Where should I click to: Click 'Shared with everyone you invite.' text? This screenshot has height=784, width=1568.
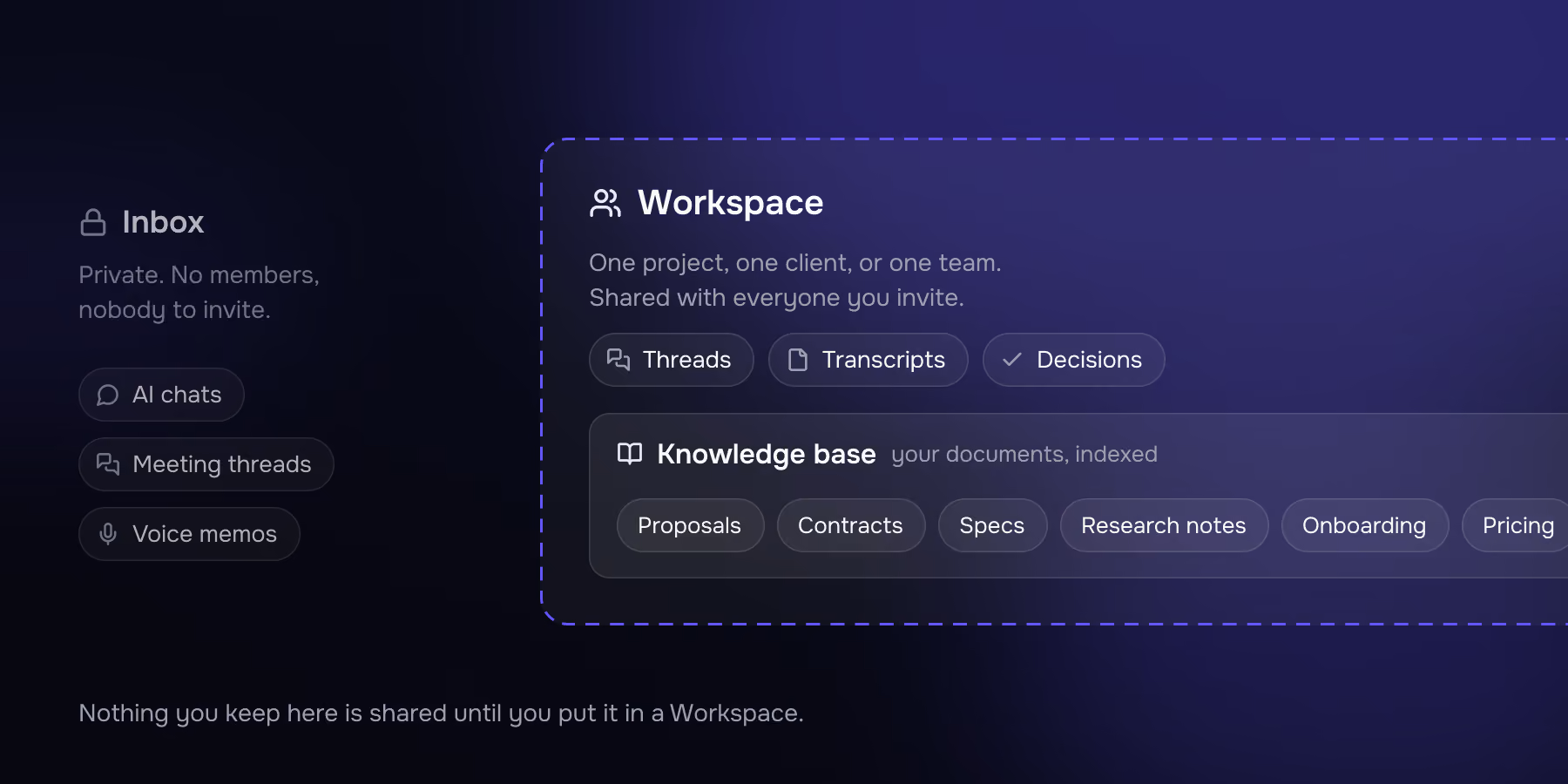click(776, 298)
